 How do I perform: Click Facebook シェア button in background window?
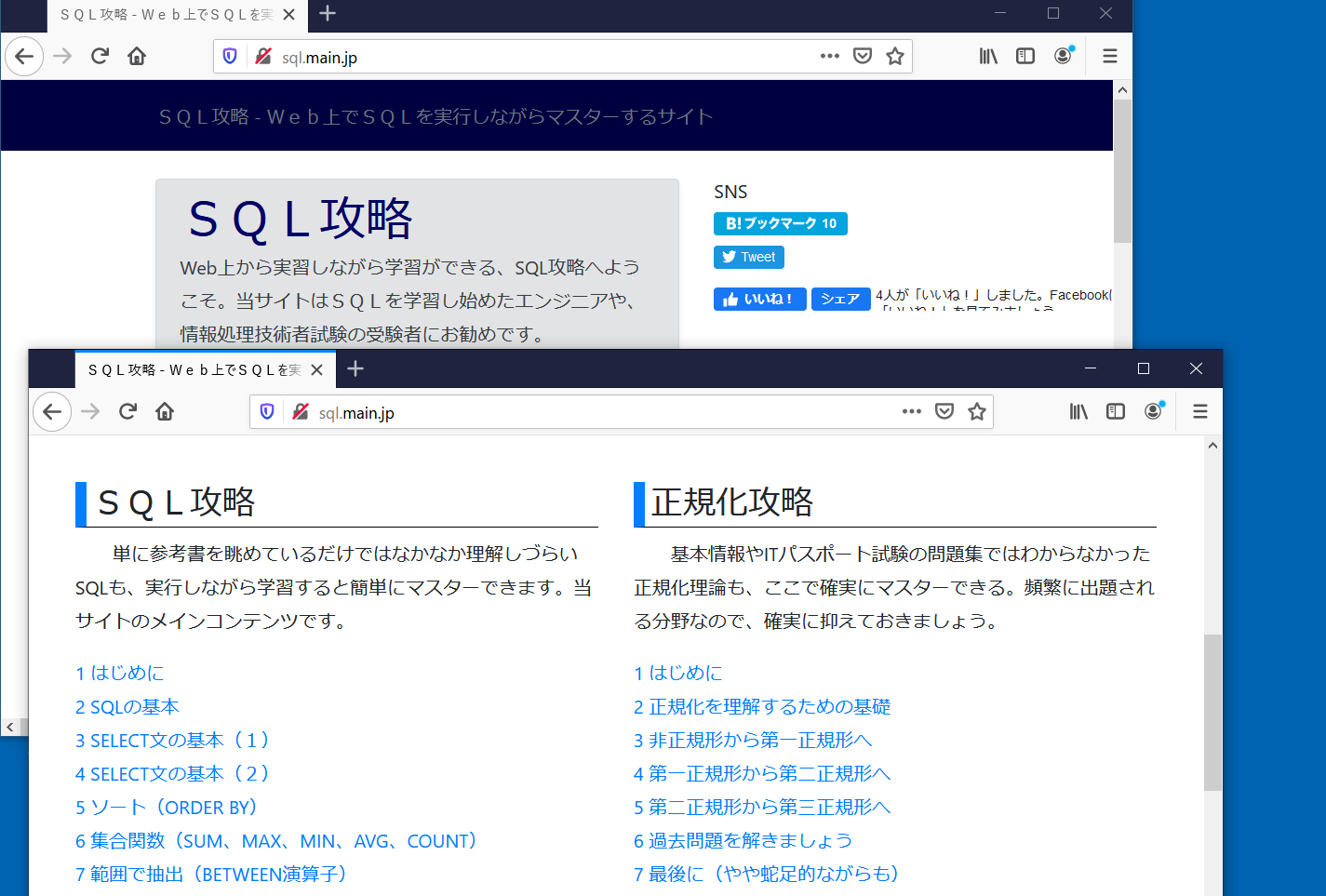coord(841,299)
